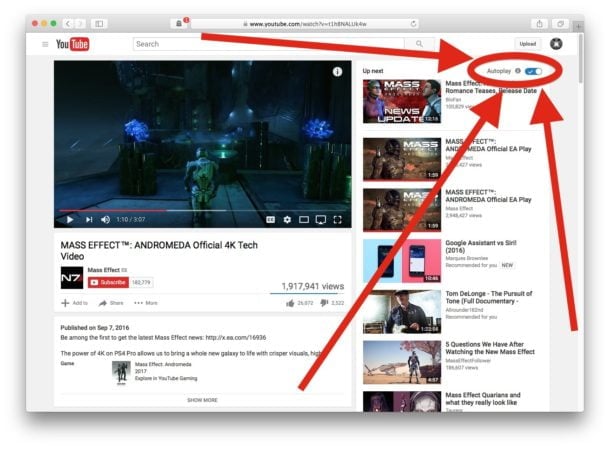Toggle the Autoplay switch off
This screenshot has height=449, width=610.
533,72
